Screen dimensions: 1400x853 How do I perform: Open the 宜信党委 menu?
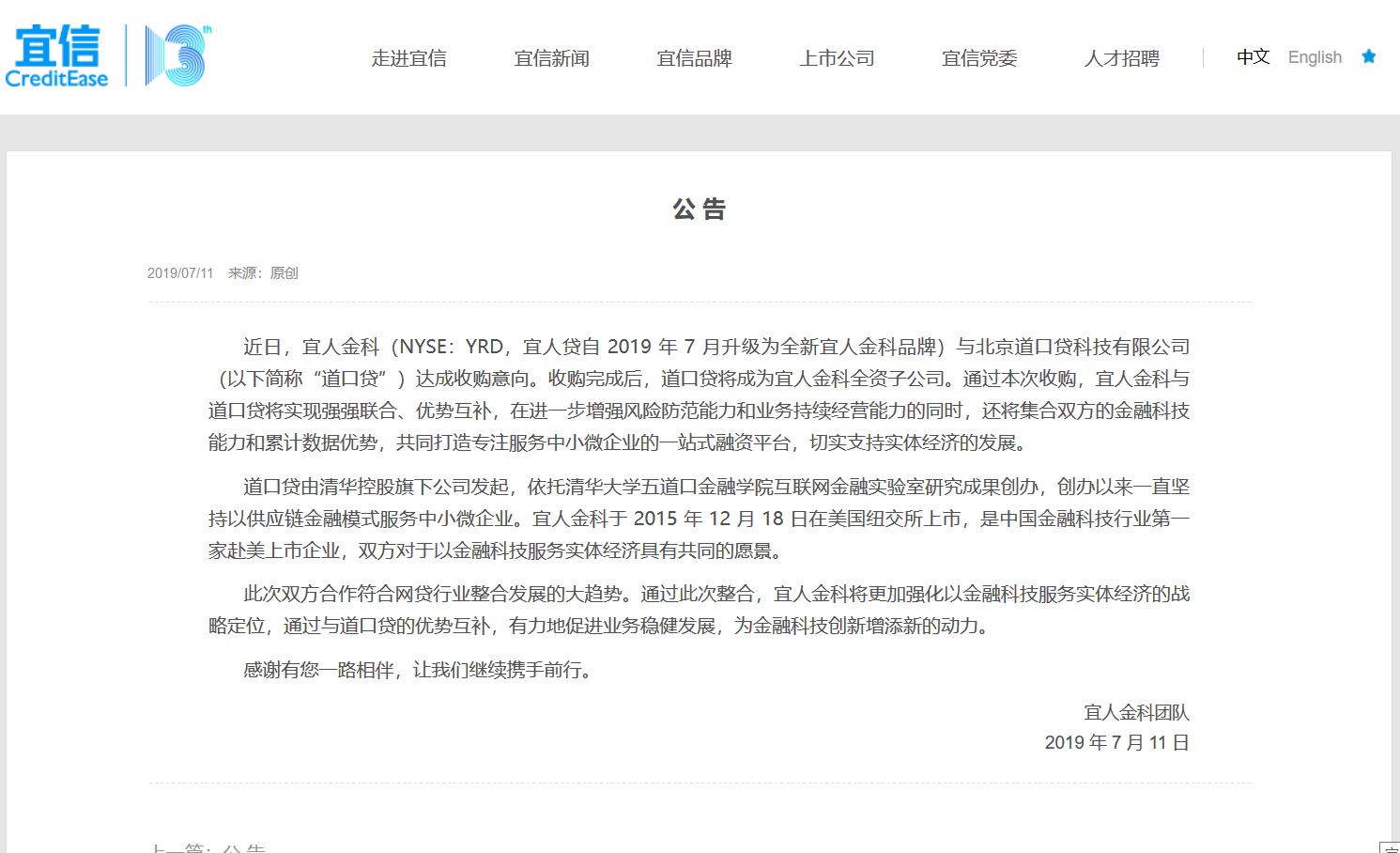[x=979, y=58]
